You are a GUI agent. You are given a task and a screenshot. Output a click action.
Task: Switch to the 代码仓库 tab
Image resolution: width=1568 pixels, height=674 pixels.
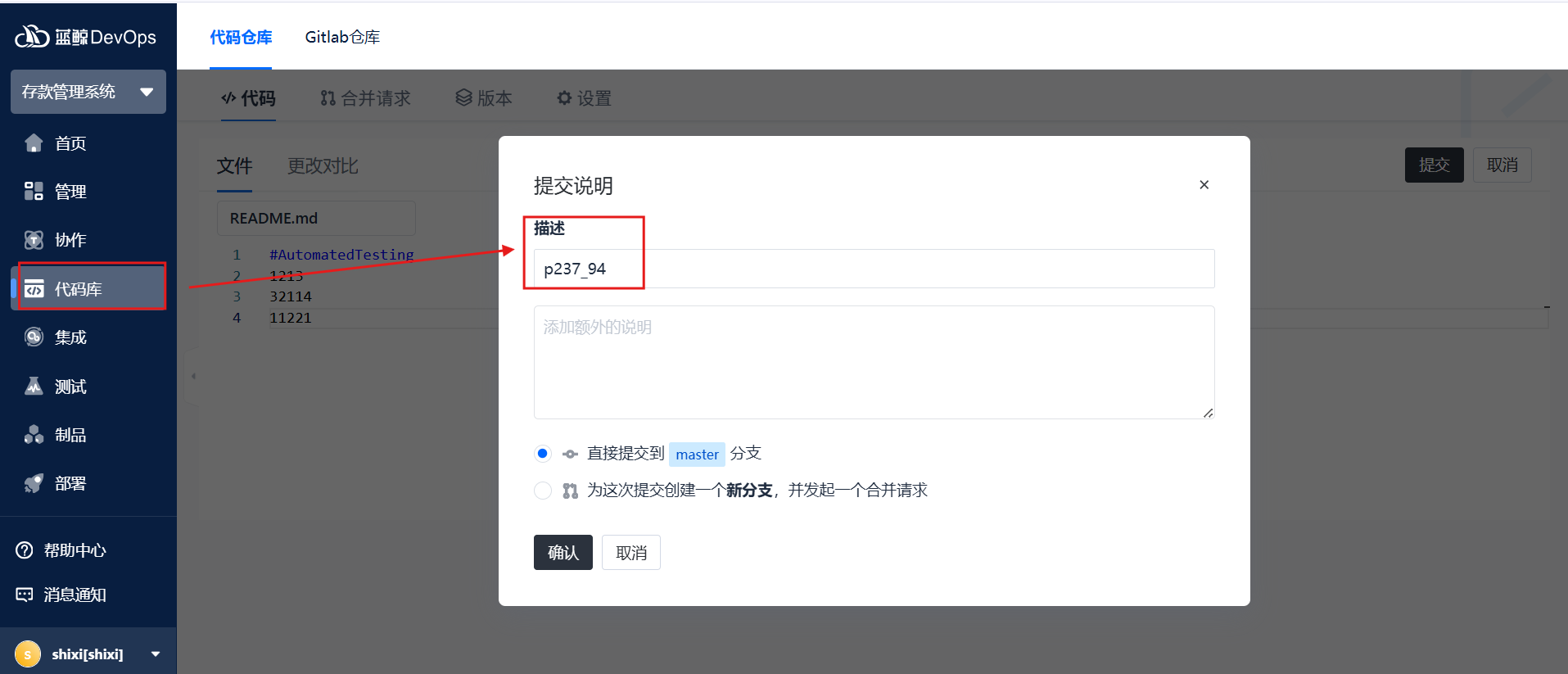[241, 37]
